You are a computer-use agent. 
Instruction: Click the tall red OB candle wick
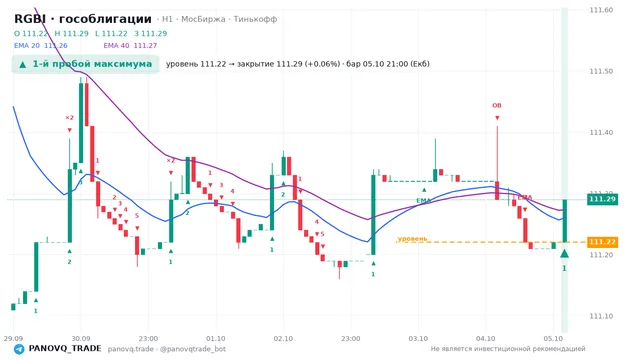(x=497, y=154)
